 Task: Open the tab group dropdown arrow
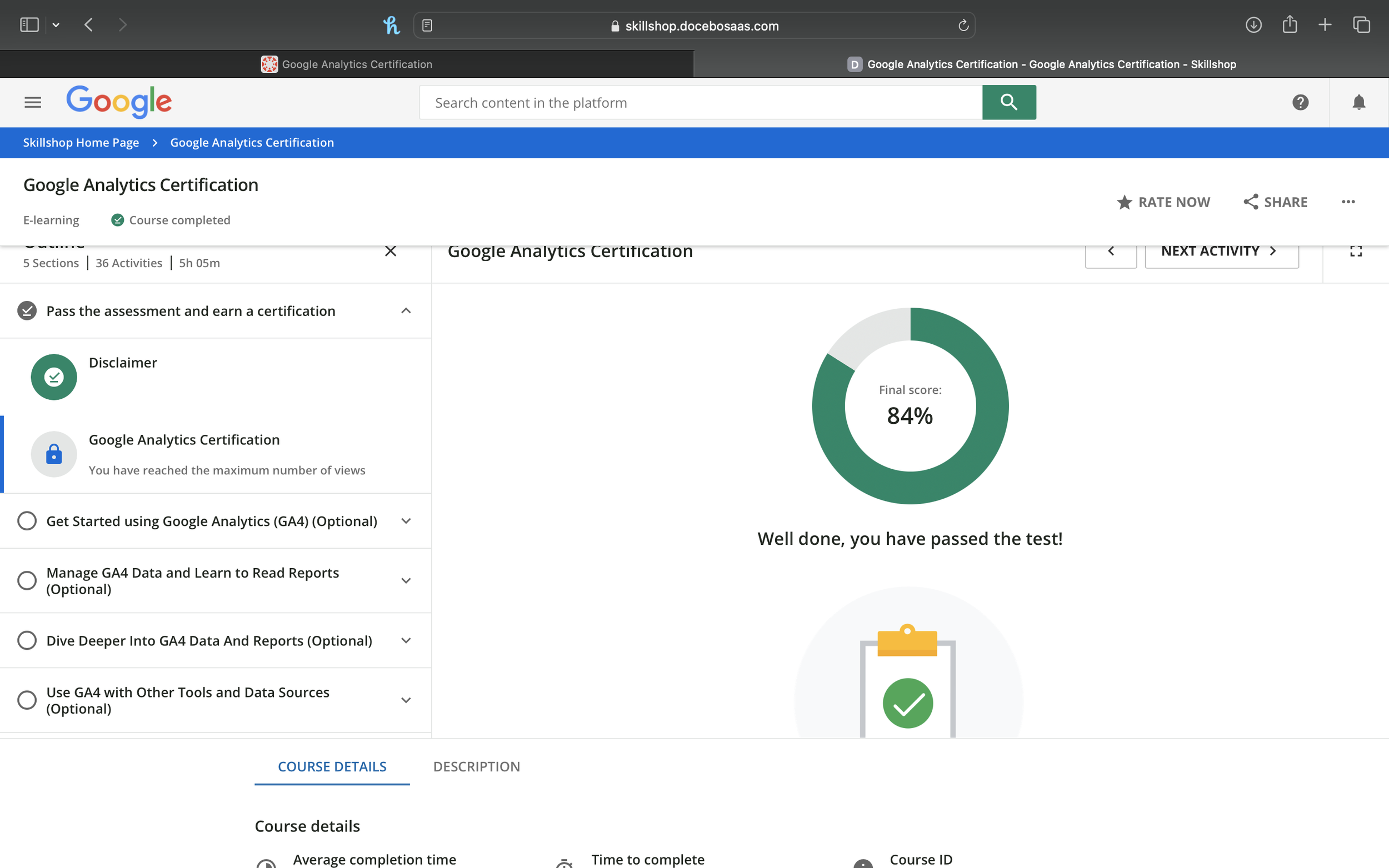56,25
